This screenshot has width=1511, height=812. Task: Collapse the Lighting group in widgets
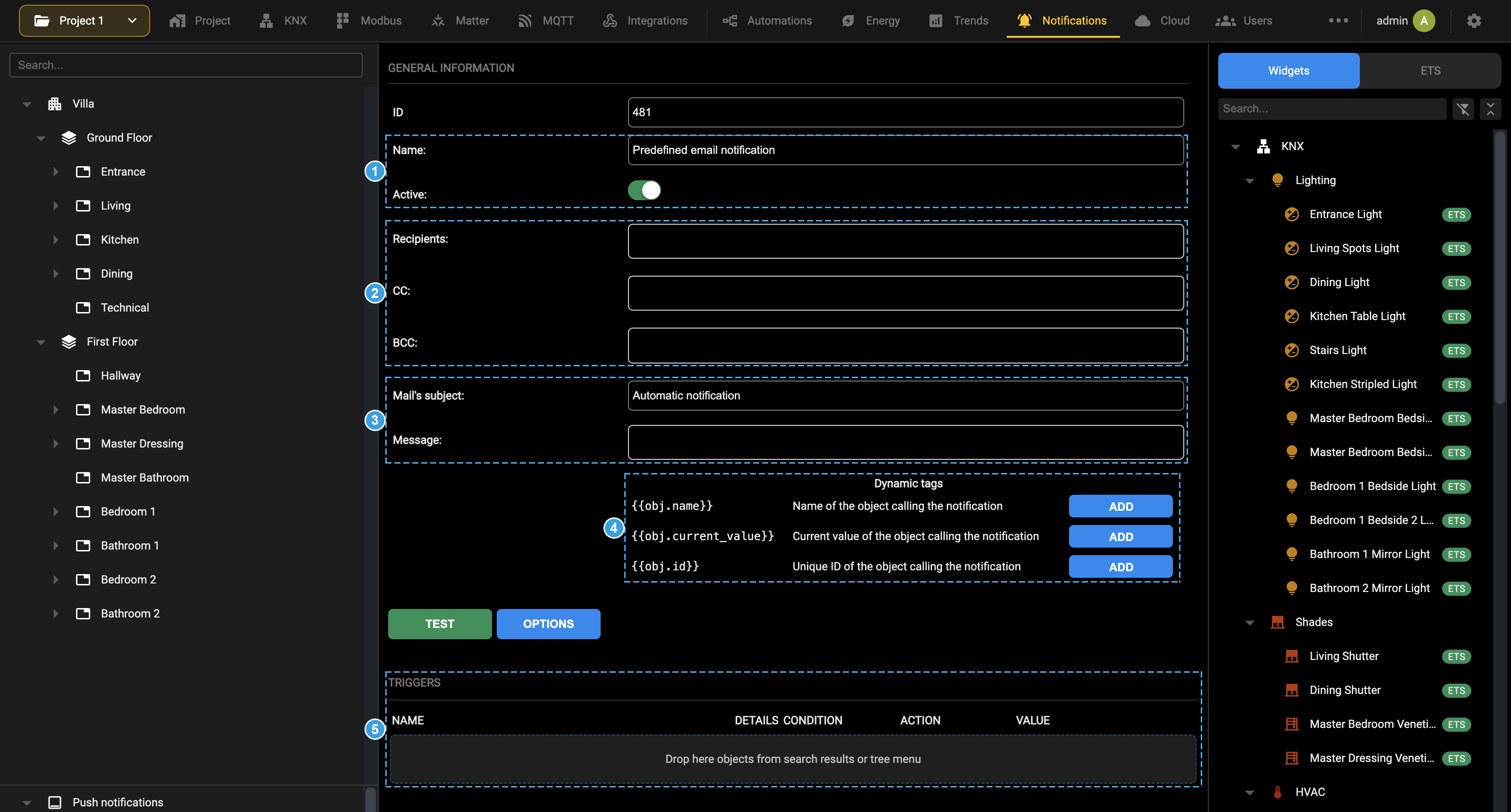1249,181
